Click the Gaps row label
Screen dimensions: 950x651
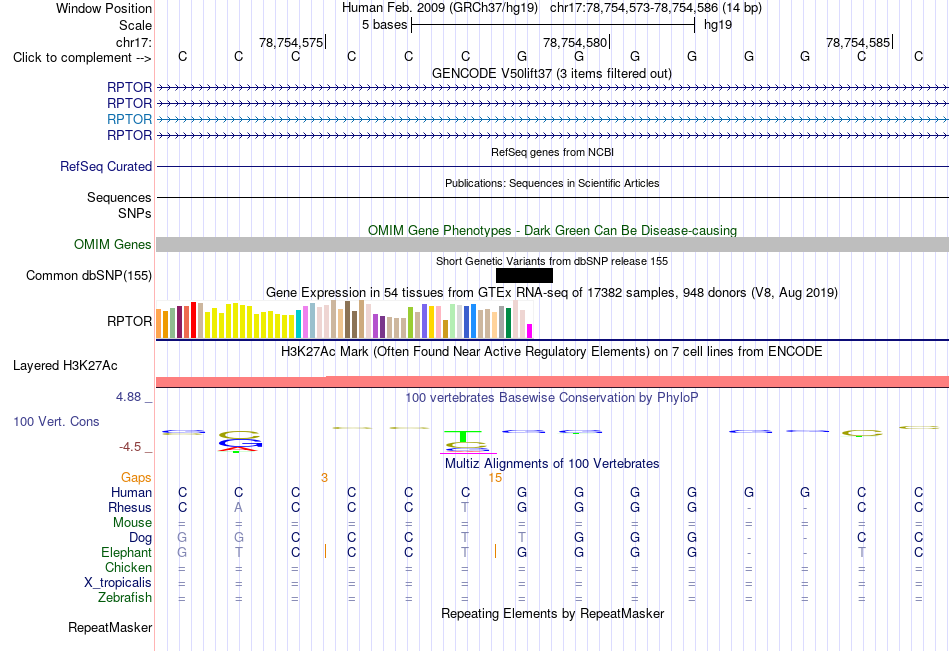[136, 478]
